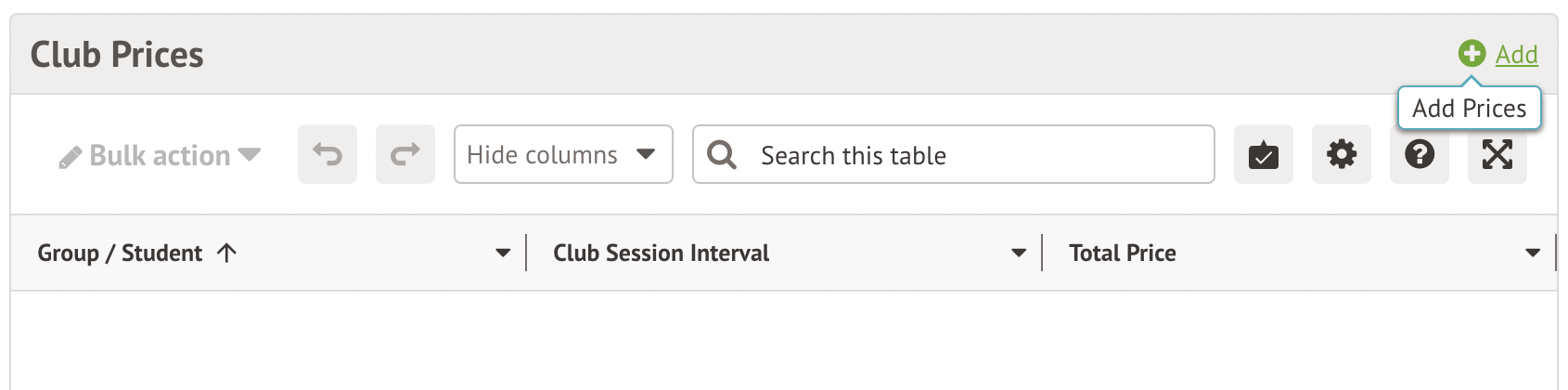Open the Bulk action dropdown
Image resolution: width=1568 pixels, height=390 pixels.
[160, 156]
